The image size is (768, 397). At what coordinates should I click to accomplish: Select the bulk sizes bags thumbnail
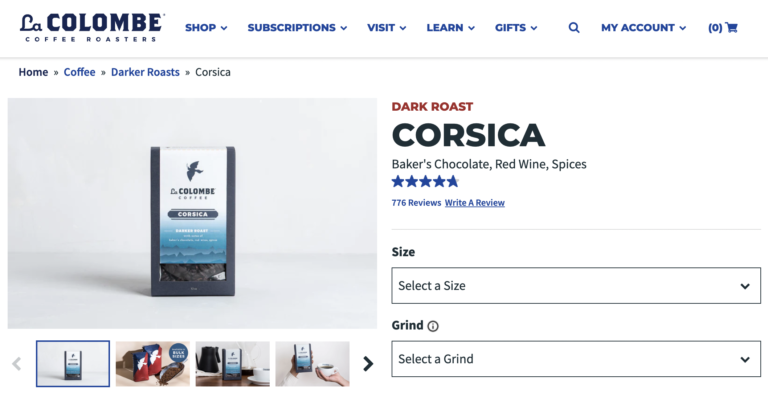[x=153, y=364]
